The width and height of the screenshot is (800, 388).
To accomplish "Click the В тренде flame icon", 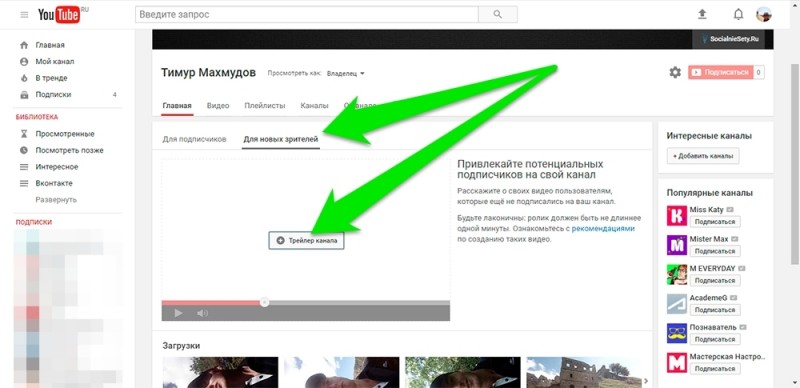I will (x=24, y=78).
